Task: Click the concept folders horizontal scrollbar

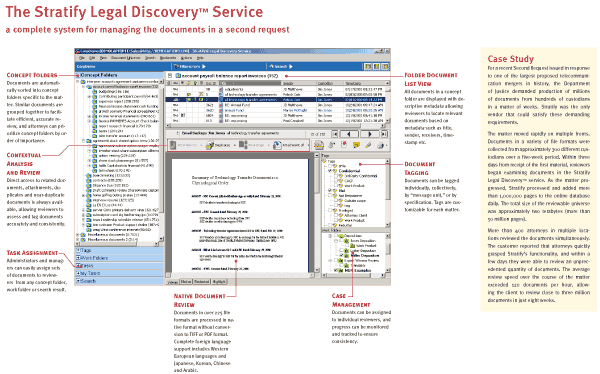Action: pos(117,244)
